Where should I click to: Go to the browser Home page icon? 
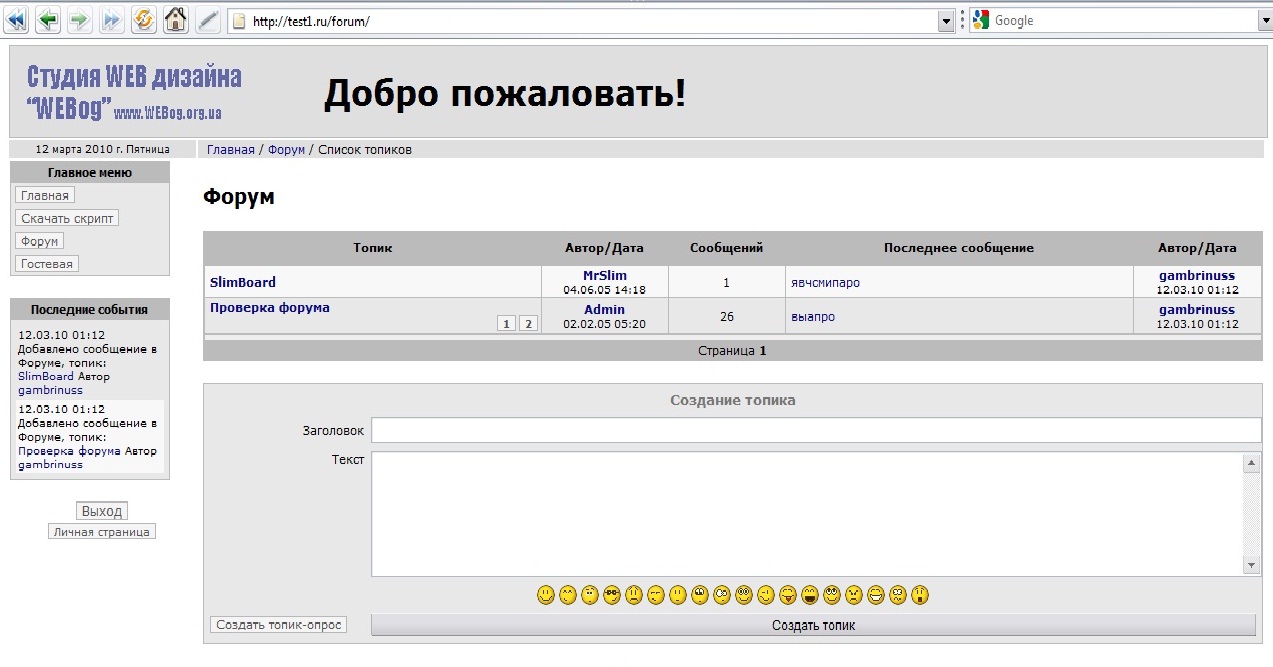point(175,19)
